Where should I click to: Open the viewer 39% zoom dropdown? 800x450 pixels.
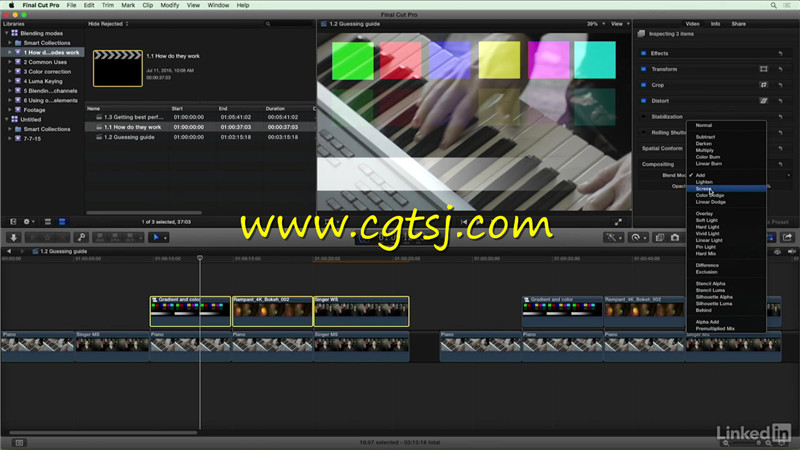(x=595, y=24)
